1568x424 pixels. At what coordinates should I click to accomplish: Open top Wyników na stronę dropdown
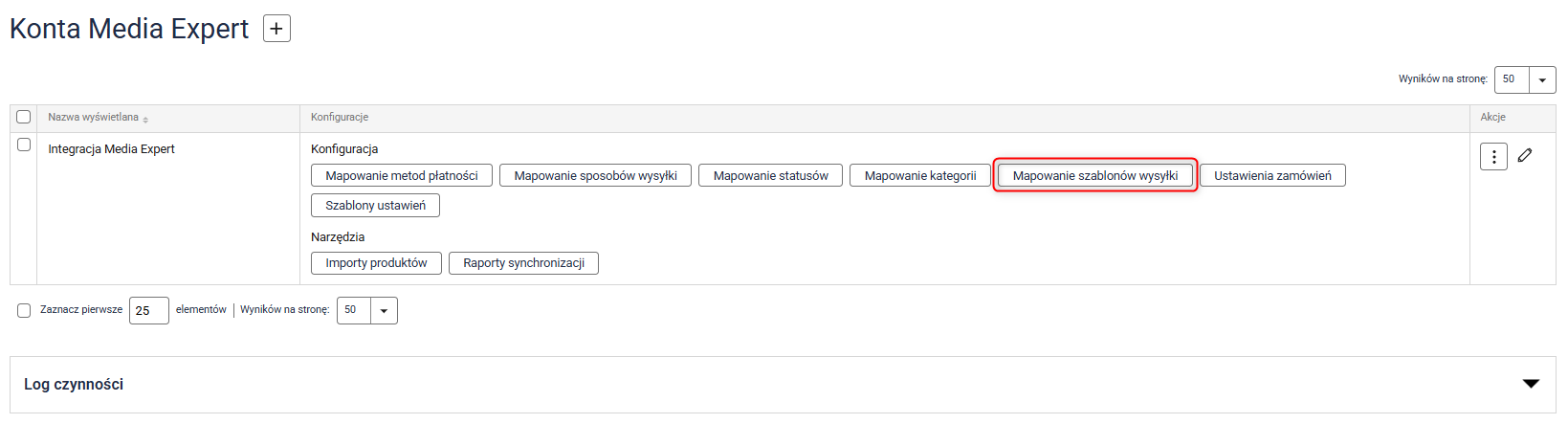(x=1525, y=79)
